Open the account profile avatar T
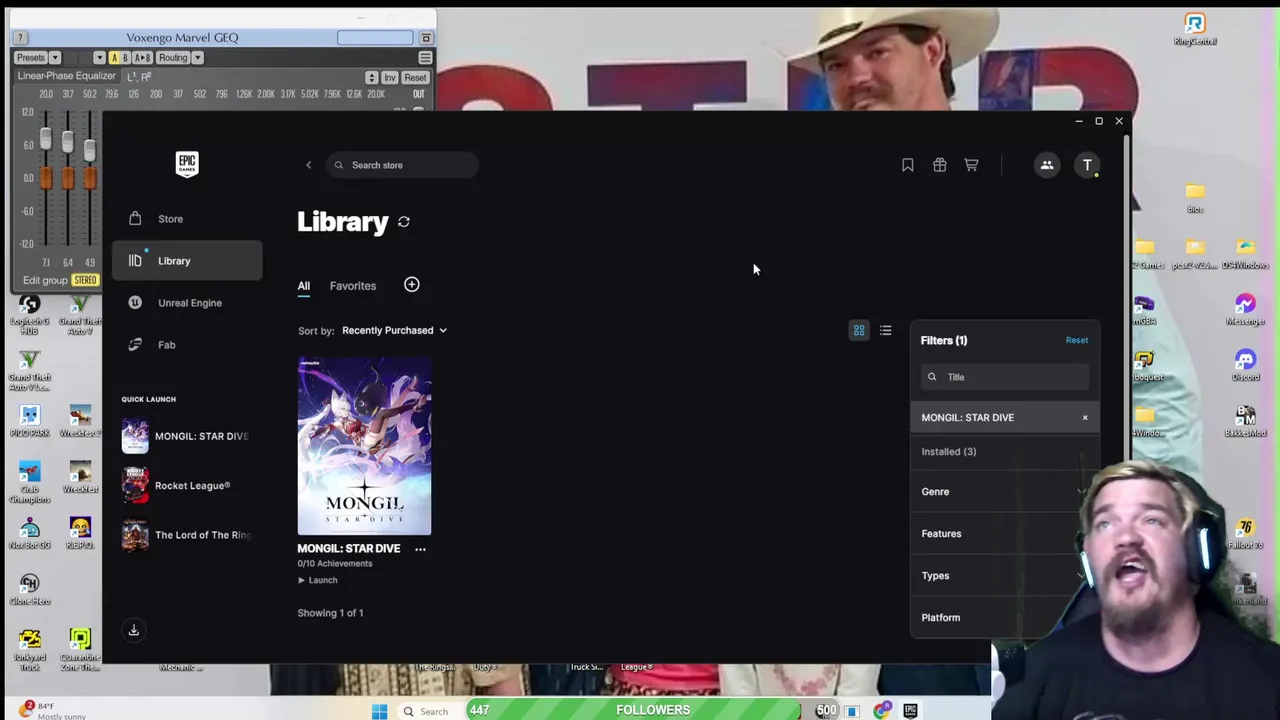This screenshot has height=720, width=1280. pos(1087,165)
